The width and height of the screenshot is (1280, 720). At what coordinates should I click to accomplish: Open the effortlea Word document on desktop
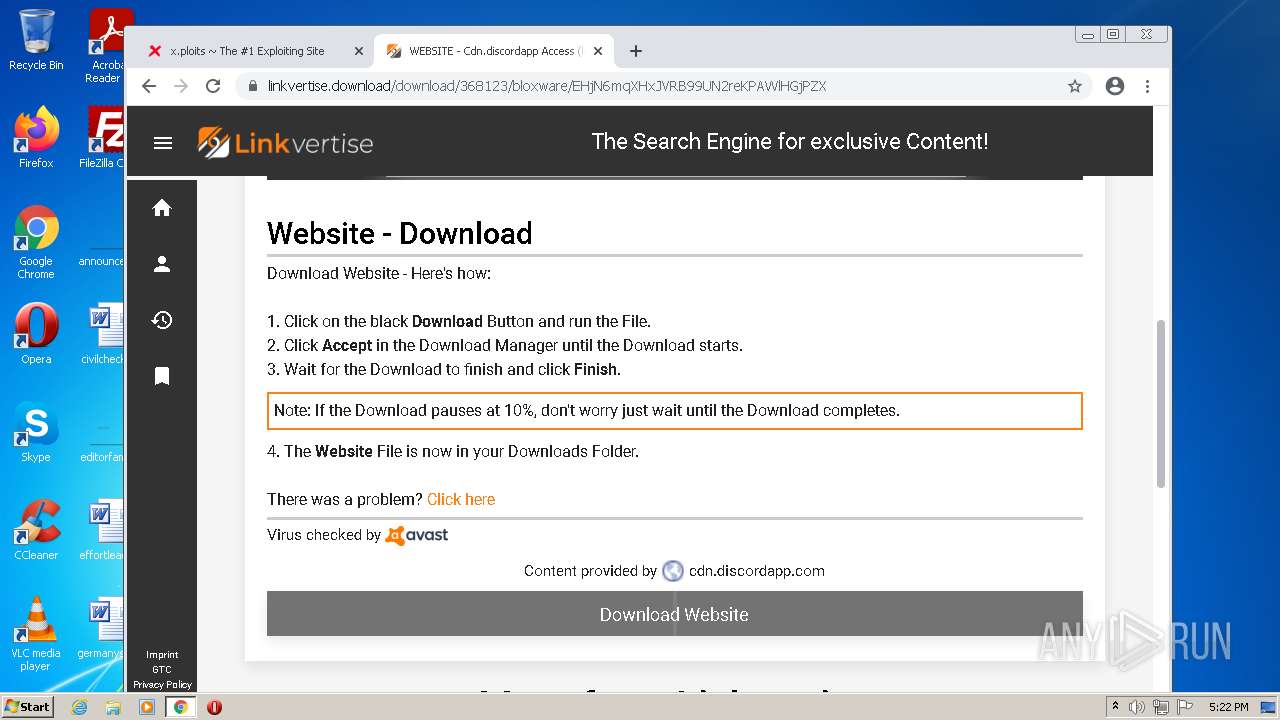coord(103,530)
